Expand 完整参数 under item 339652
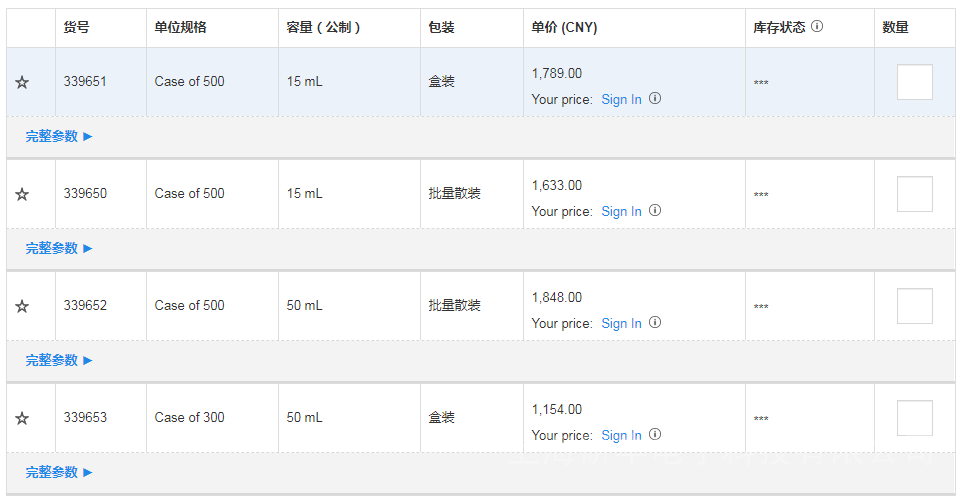This screenshot has width=960, height=500. coord(58,360)
